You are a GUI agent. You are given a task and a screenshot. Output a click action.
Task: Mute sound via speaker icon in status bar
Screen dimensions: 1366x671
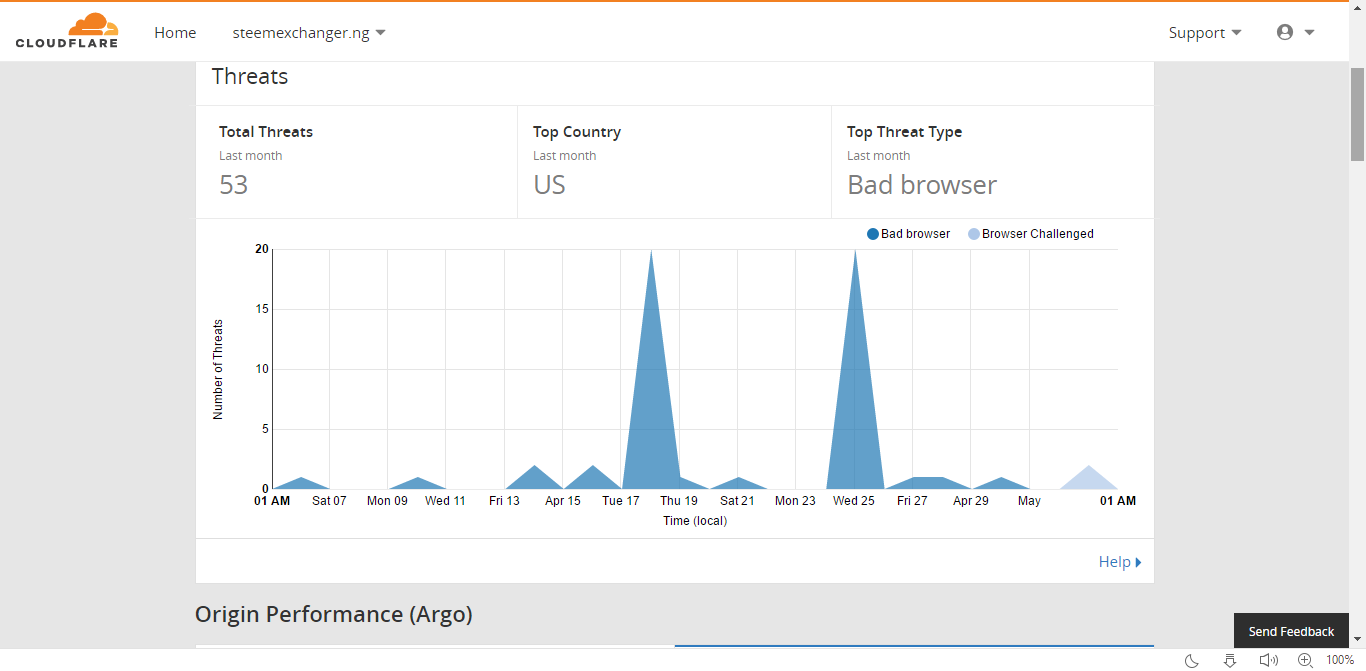[1269, 660]
